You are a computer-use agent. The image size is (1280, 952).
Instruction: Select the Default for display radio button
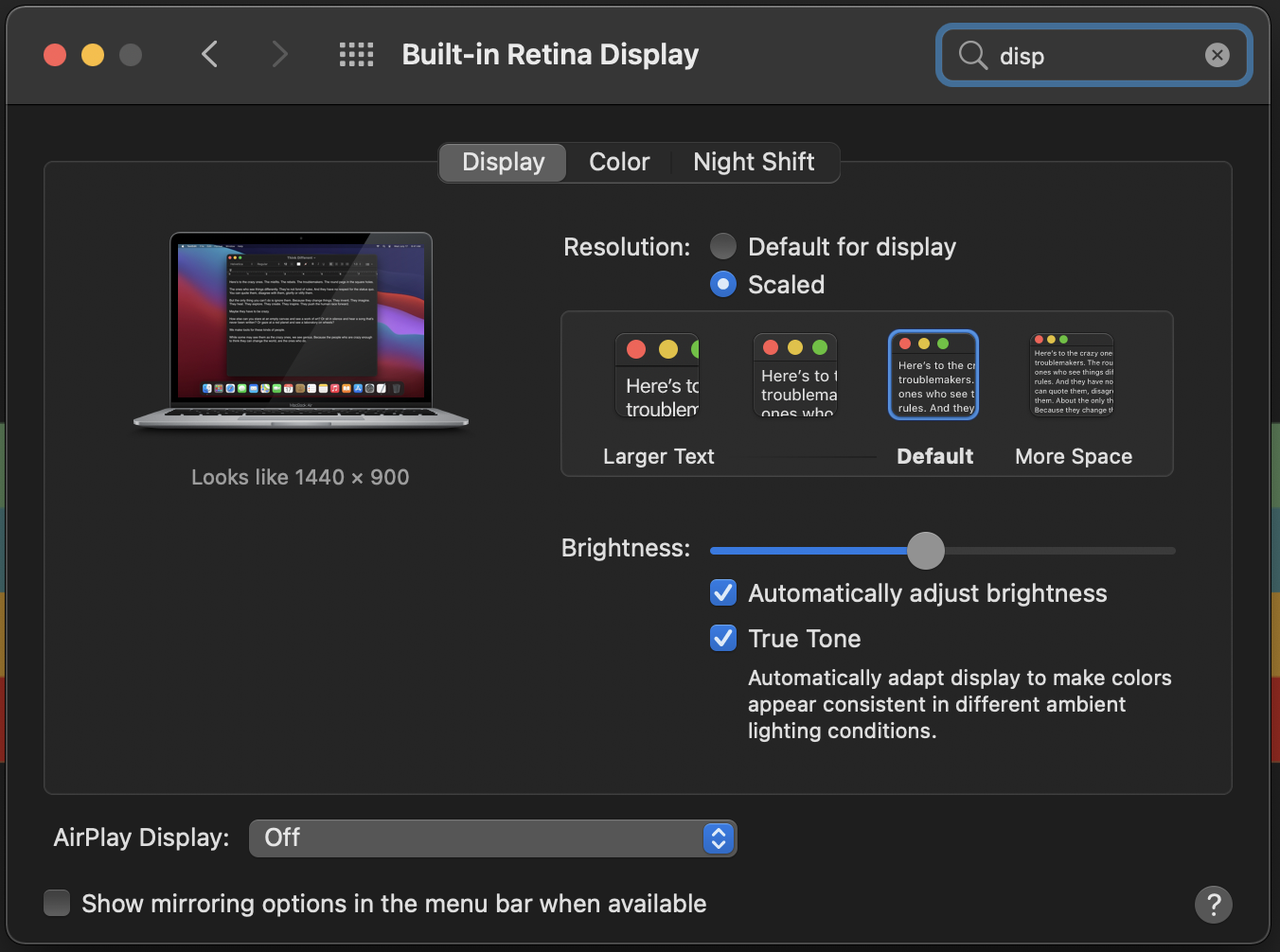tap(722, 246)
